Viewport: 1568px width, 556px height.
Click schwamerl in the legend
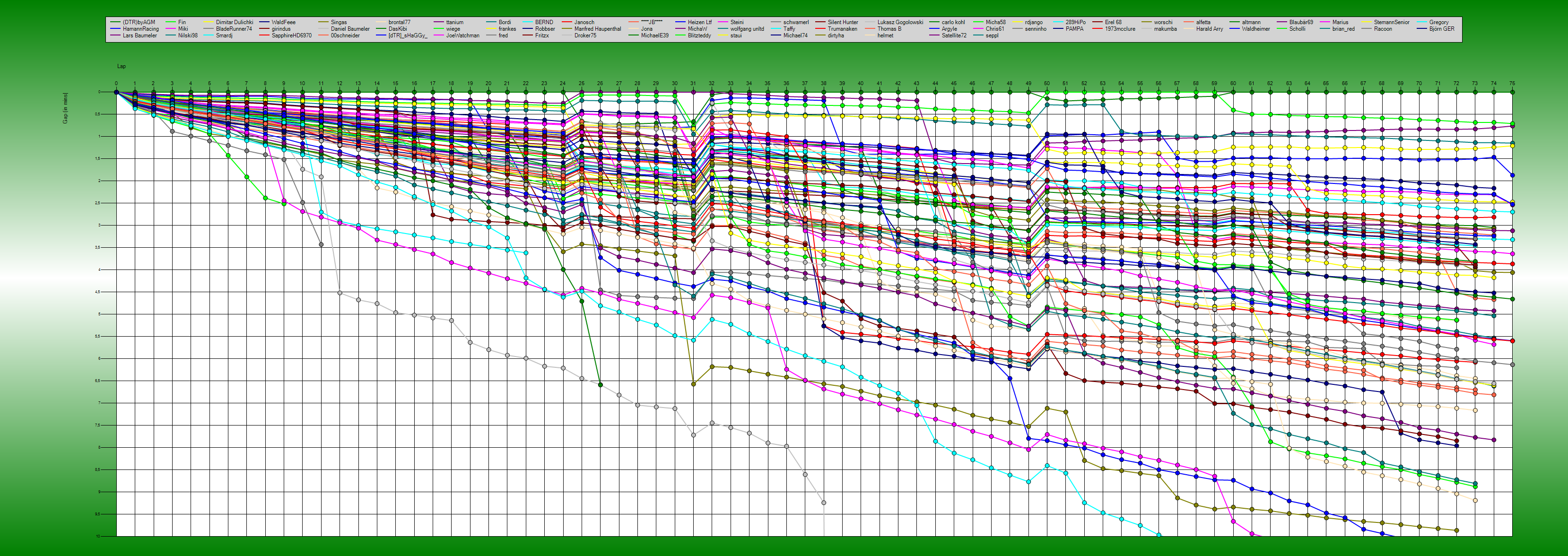coord(795,22)
